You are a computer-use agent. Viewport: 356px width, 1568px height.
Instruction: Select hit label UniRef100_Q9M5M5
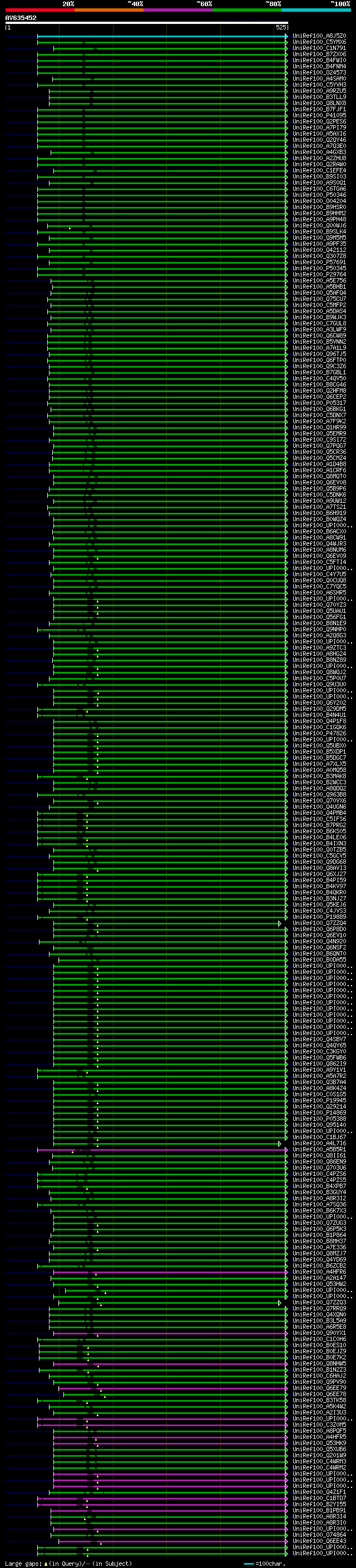[319, 238]
